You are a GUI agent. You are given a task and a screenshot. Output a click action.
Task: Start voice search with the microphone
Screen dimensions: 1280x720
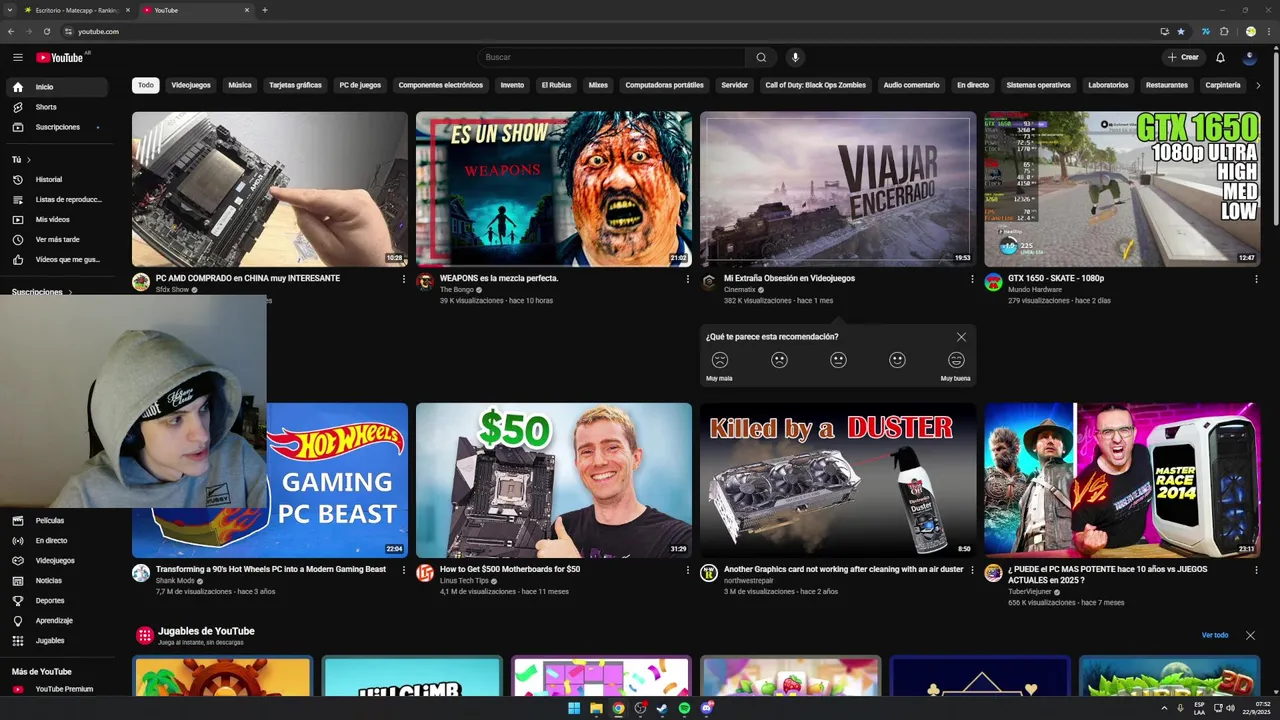[x=795, y=57]
